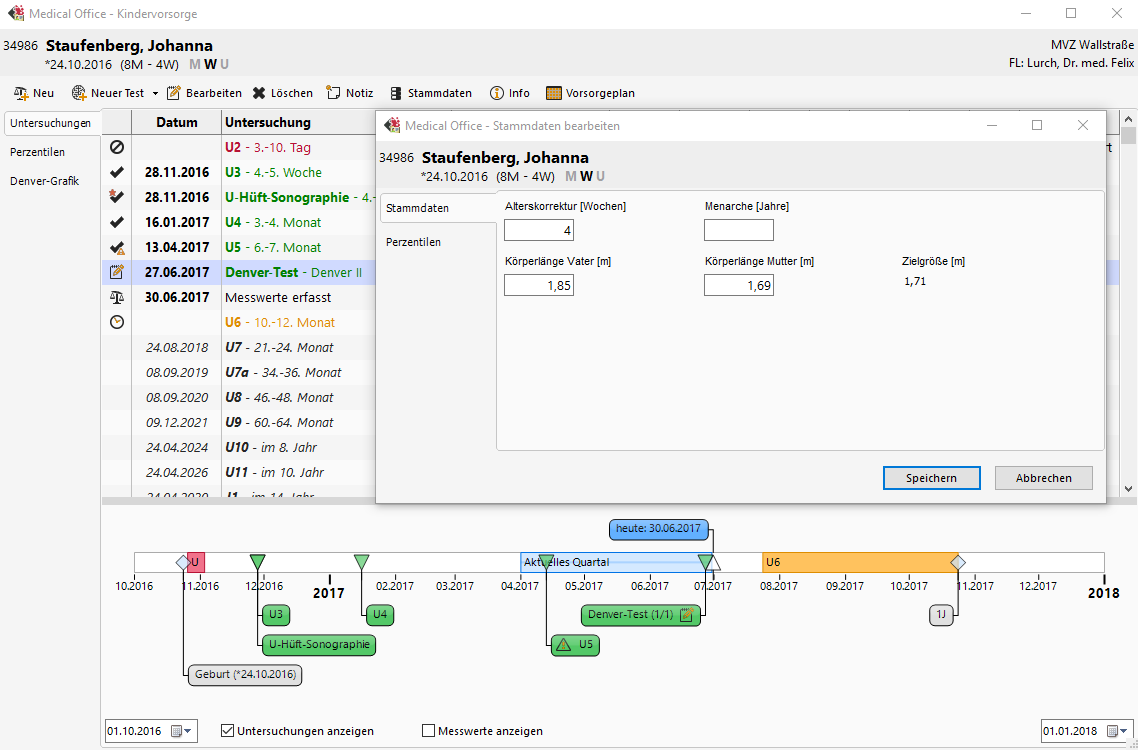Open Stammdaten from the toolbar

tap(396, 93)
